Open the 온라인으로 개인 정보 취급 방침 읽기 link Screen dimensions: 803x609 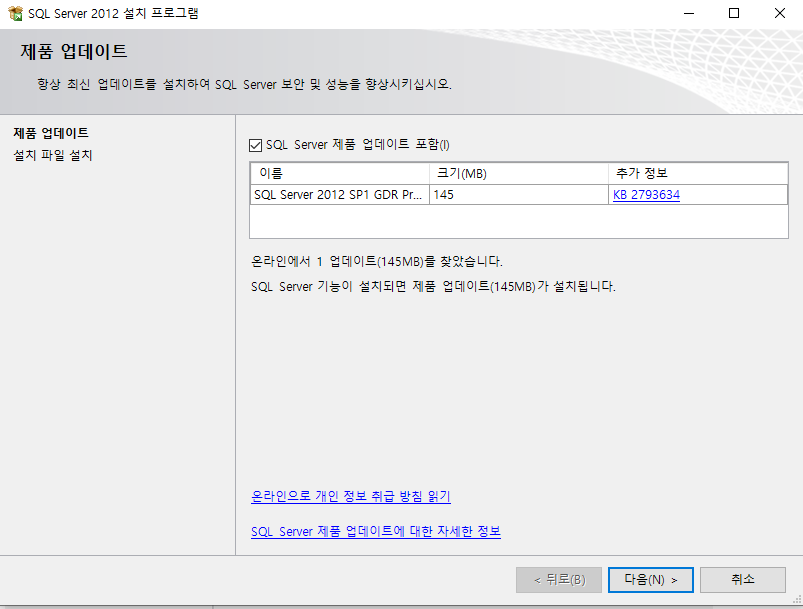[x=351, y=496]
